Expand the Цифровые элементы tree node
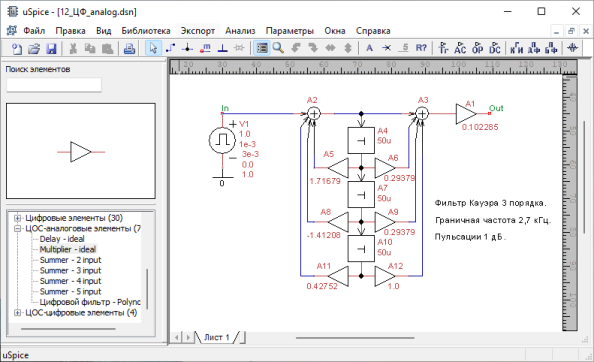This screenshot has height=362, width=594. coord(17,218)
